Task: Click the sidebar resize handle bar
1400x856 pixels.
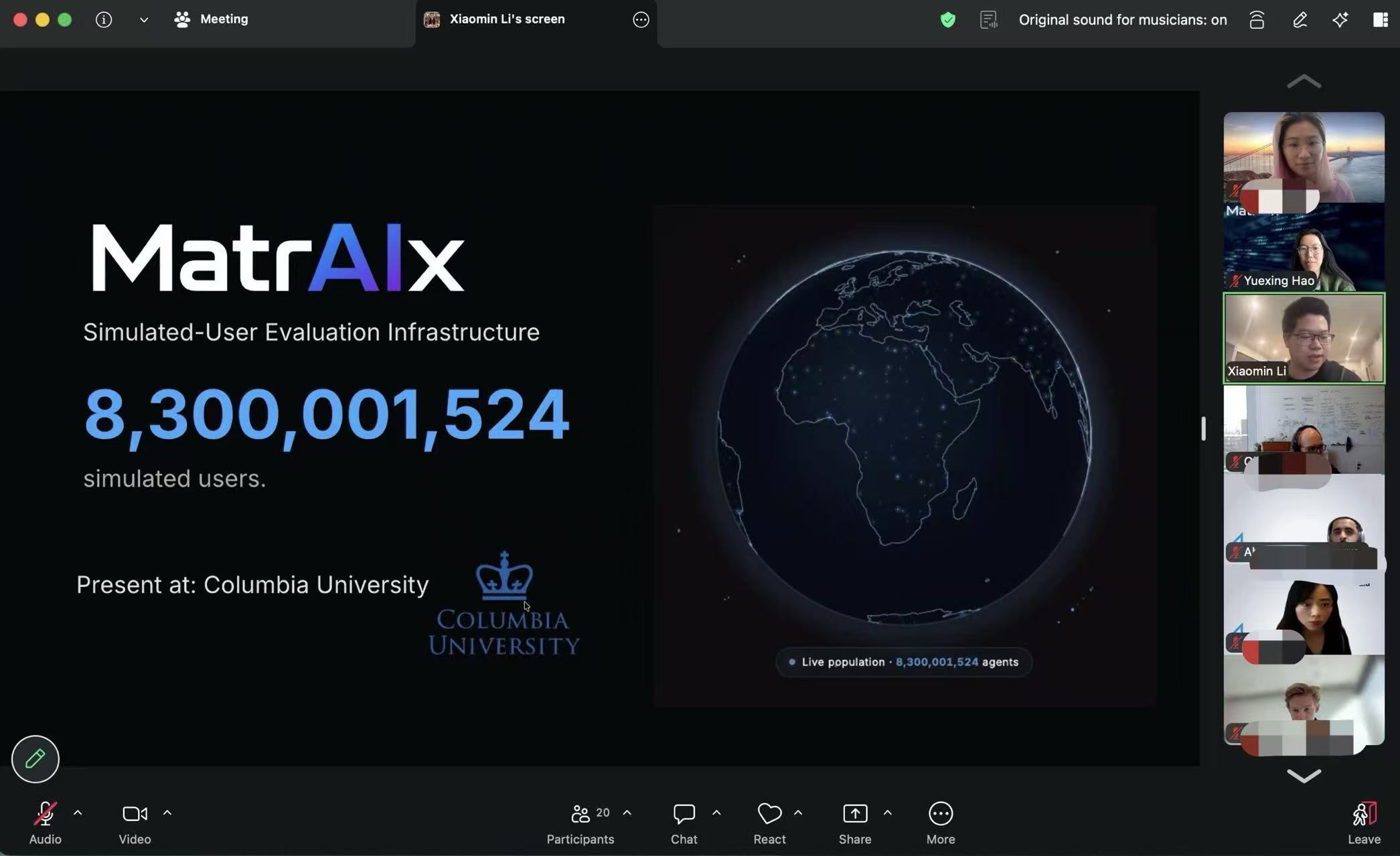Action: (x=1203, y=428)
